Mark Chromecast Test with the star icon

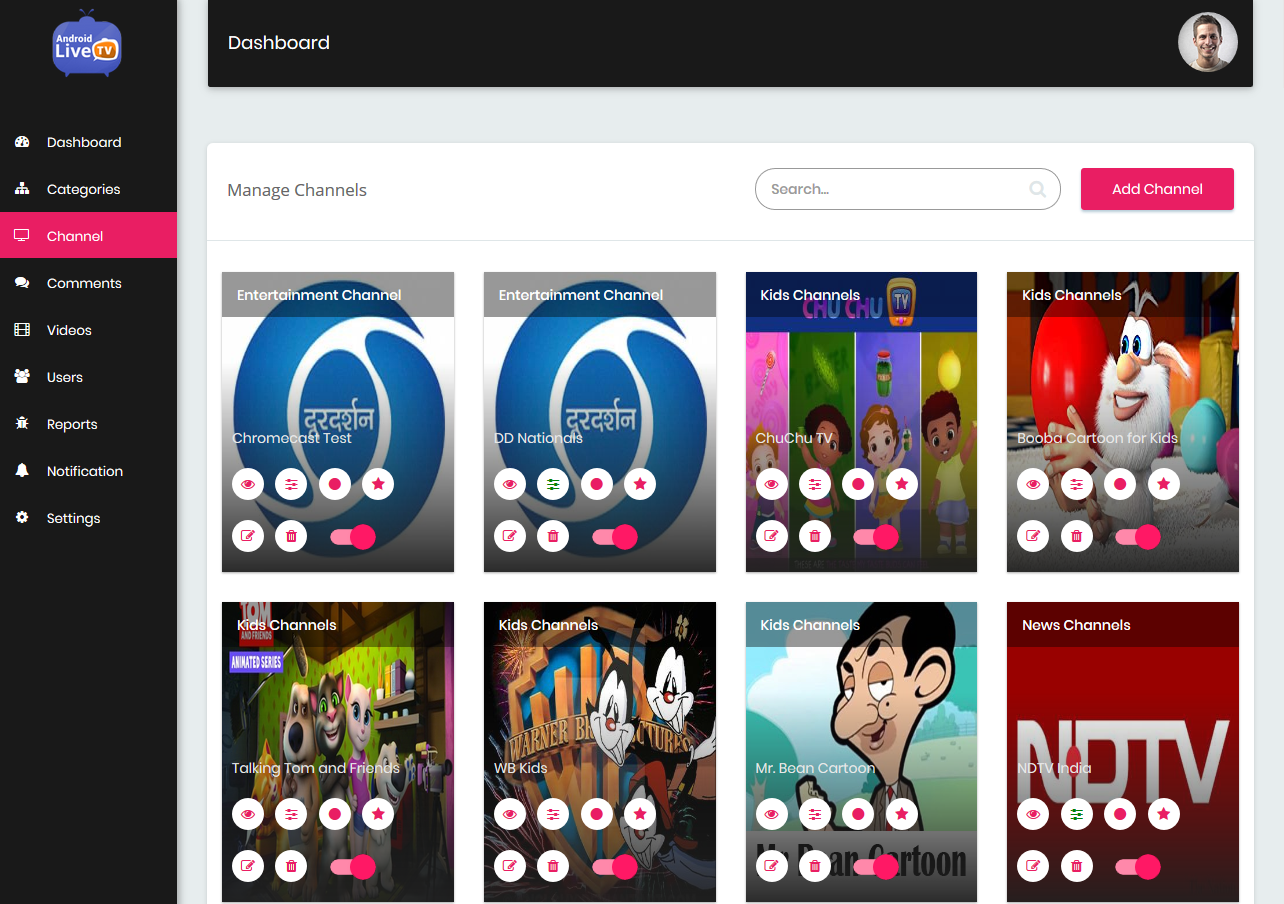pyautogui.click(x=378, y=484)
